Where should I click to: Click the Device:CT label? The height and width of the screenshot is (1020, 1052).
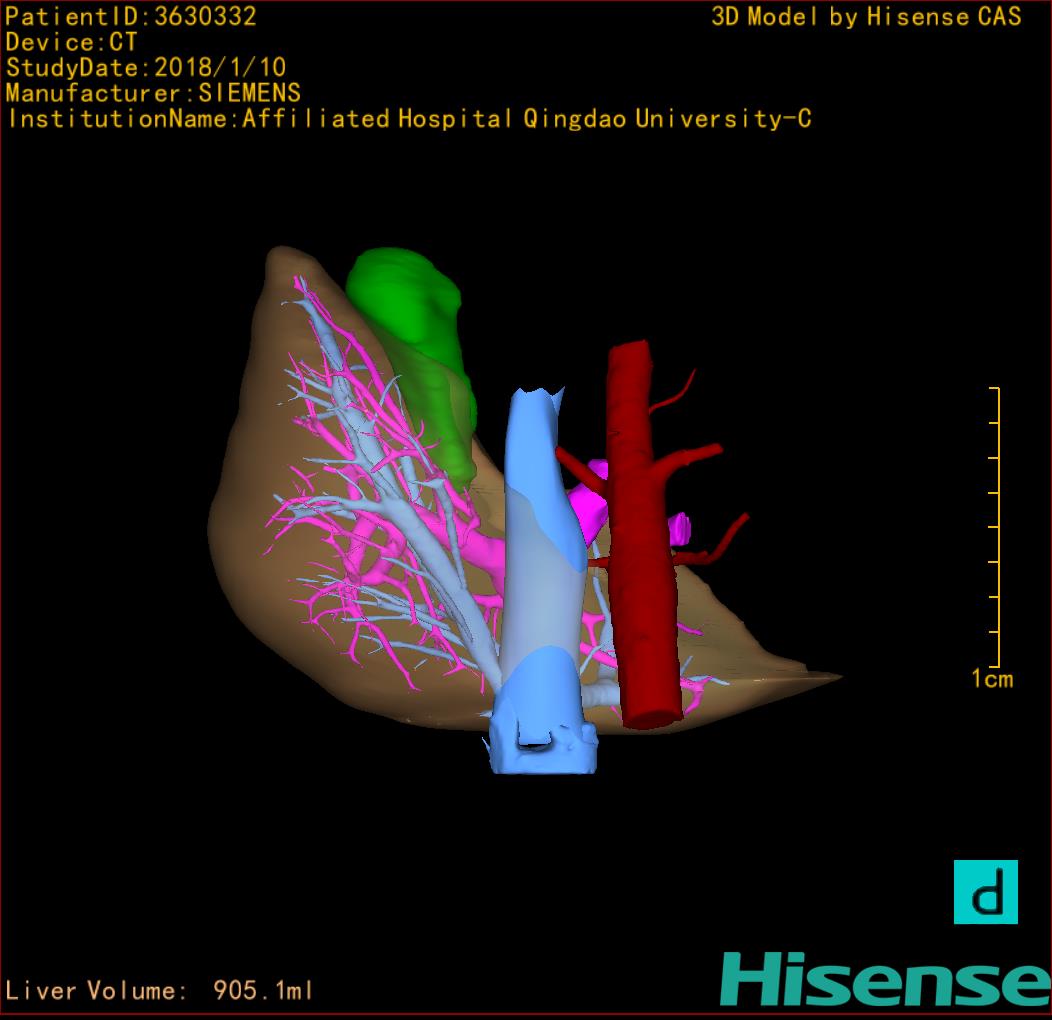(x=71, y=42)
